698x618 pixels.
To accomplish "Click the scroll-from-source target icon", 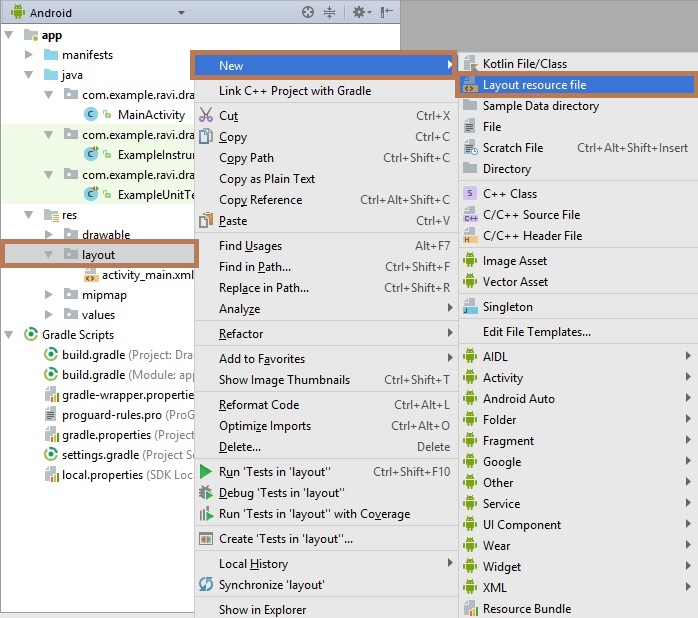I will click(x=308, y=12).
